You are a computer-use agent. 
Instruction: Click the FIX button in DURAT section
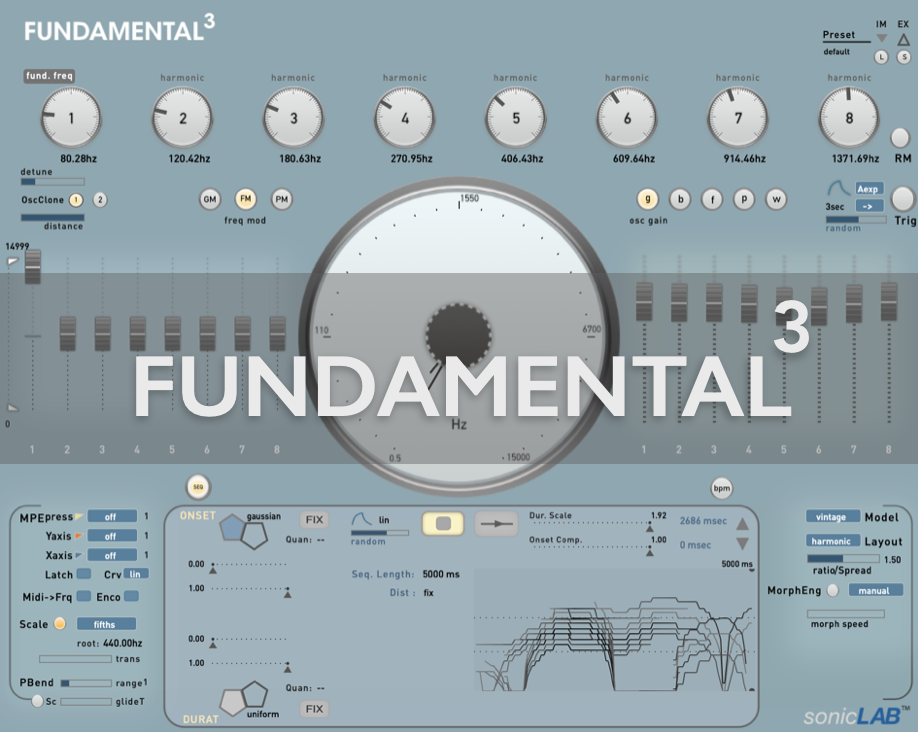[x=314, y=709]
